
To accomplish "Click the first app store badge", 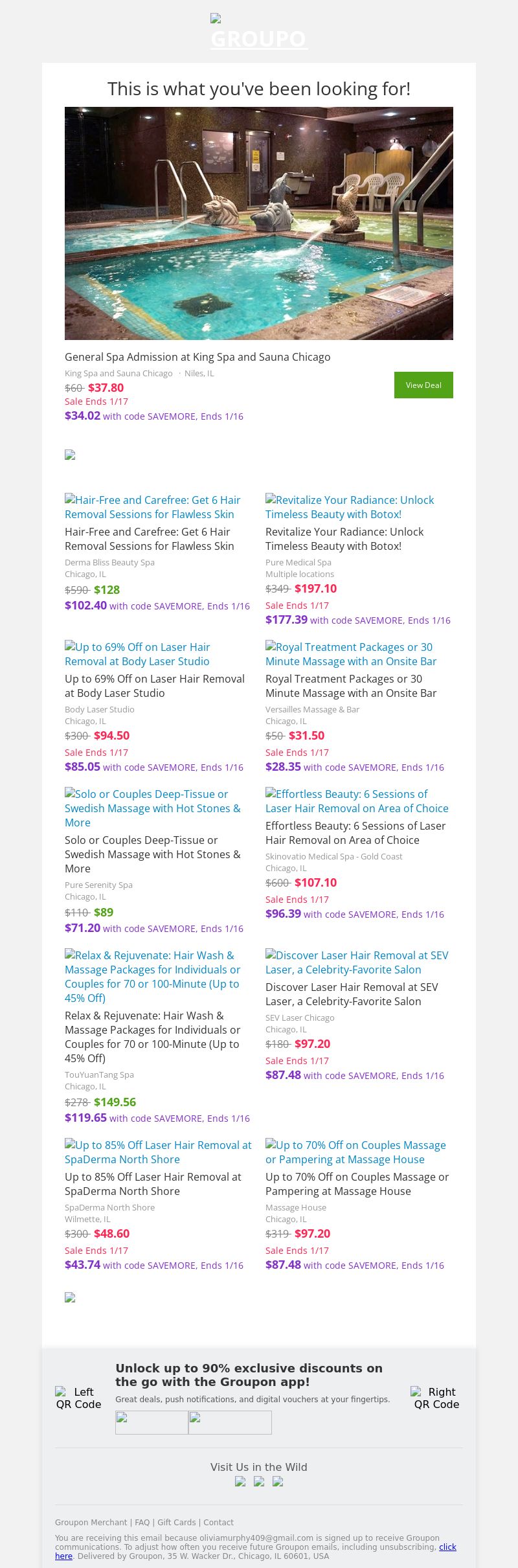I will pyautogui.click(x=152, y=1422).
